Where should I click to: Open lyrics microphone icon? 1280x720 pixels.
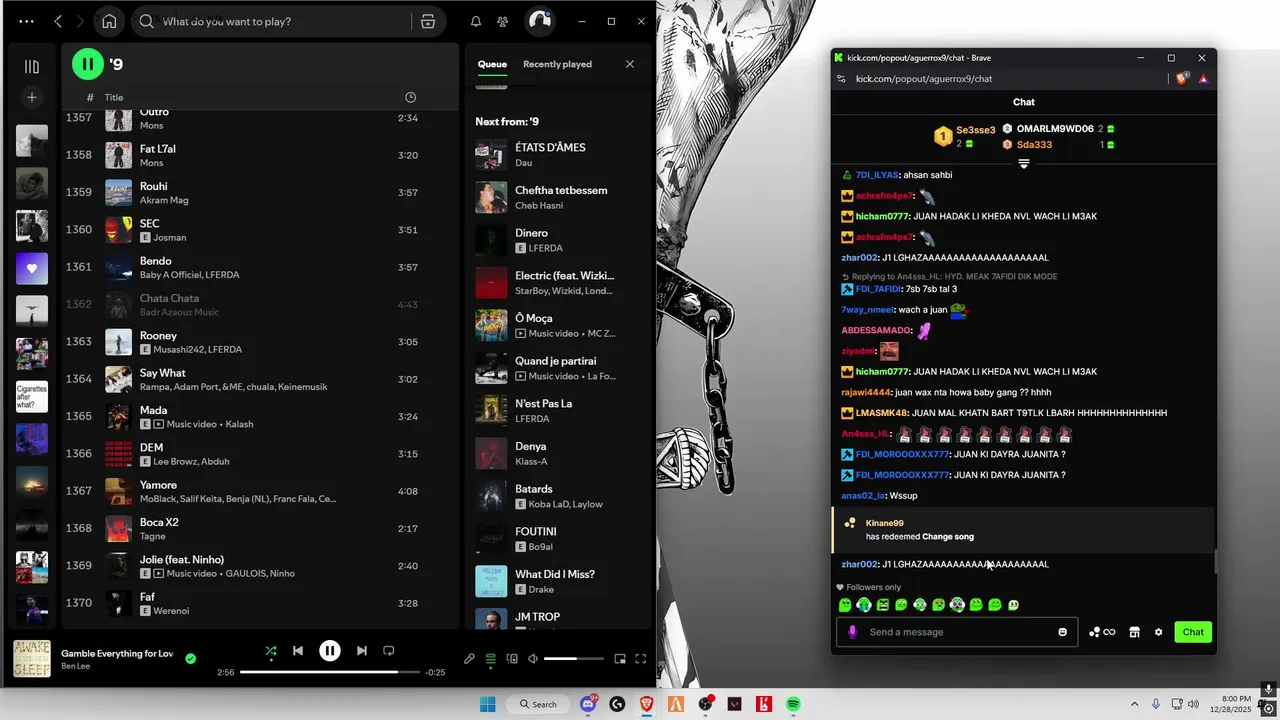tap(469, 659)
